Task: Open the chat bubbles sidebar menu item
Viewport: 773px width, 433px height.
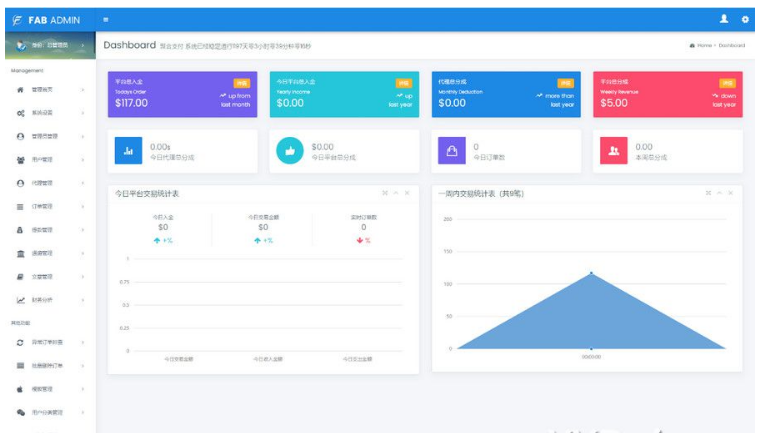Action: click(21, 411)
